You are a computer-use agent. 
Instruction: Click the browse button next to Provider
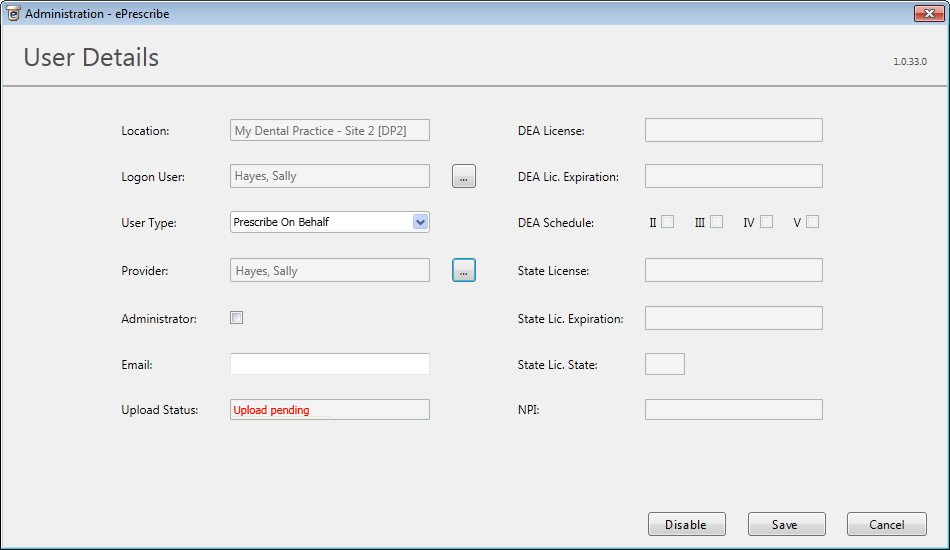pyautogui.click(x=463, y=271)
